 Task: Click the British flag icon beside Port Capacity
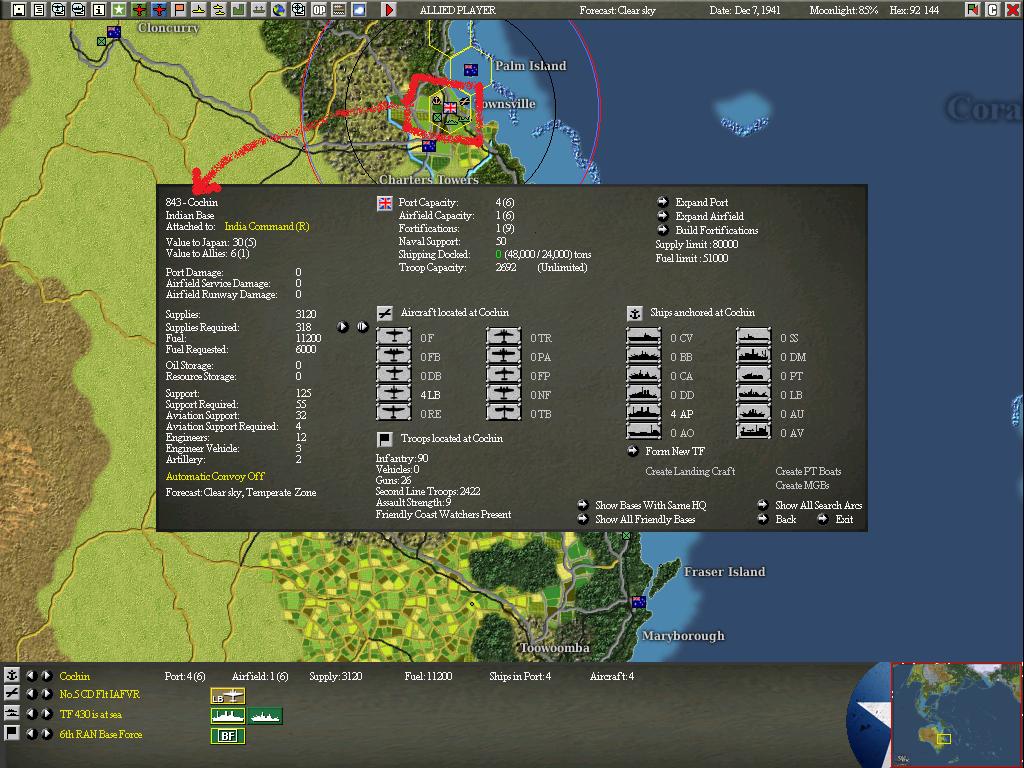(x=385, y=203)
